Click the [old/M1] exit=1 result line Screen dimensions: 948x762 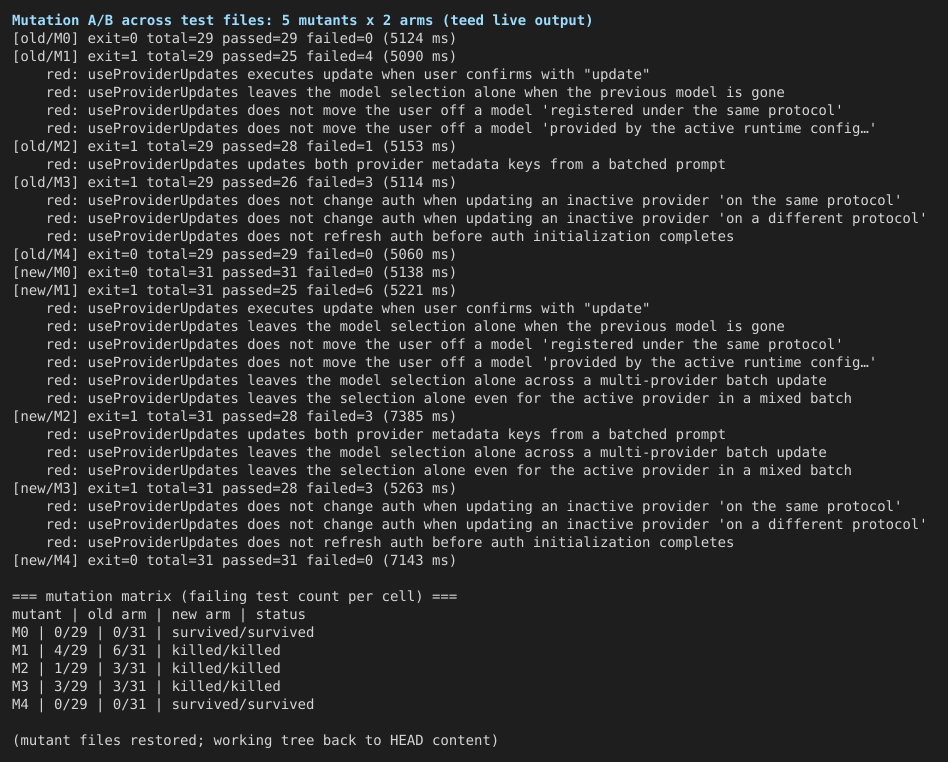click(x=234, y=56)
